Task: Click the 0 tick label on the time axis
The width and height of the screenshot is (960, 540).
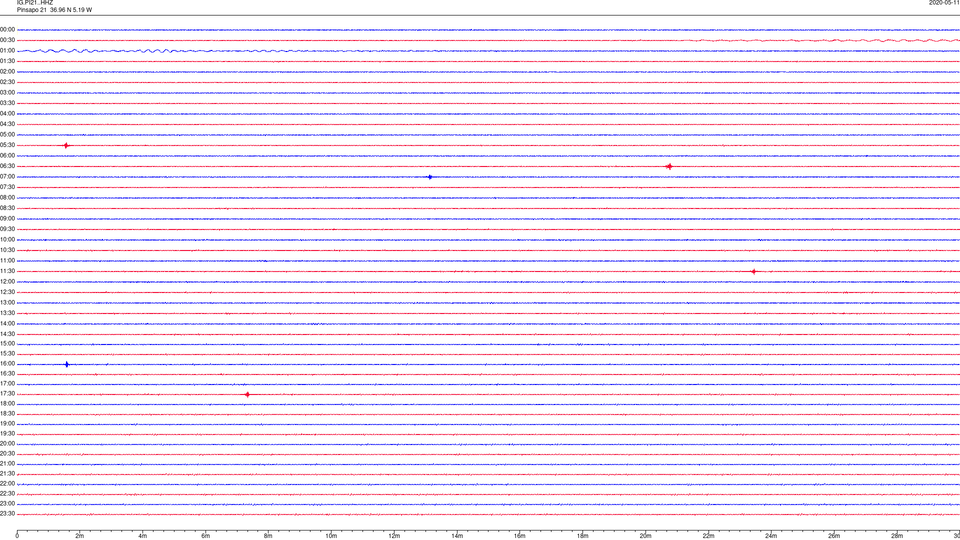Action: point(17,536)
